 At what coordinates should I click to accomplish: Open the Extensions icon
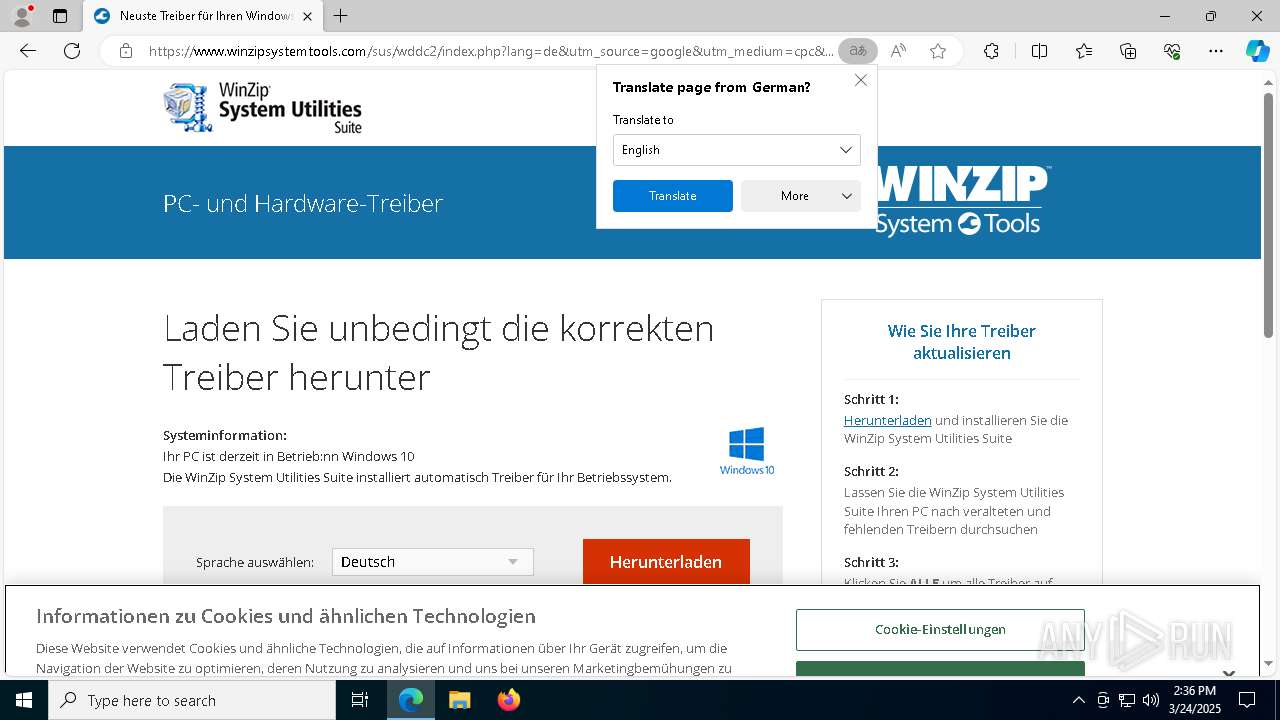[x=991, y=51]
